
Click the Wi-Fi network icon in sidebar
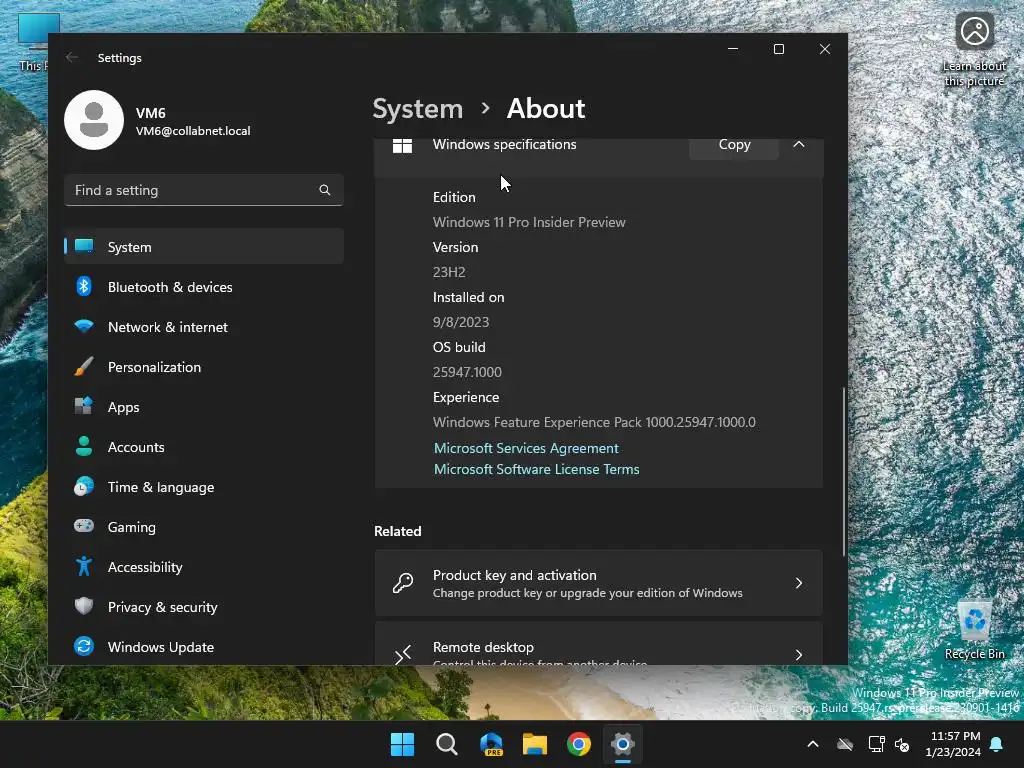[84, 326]
